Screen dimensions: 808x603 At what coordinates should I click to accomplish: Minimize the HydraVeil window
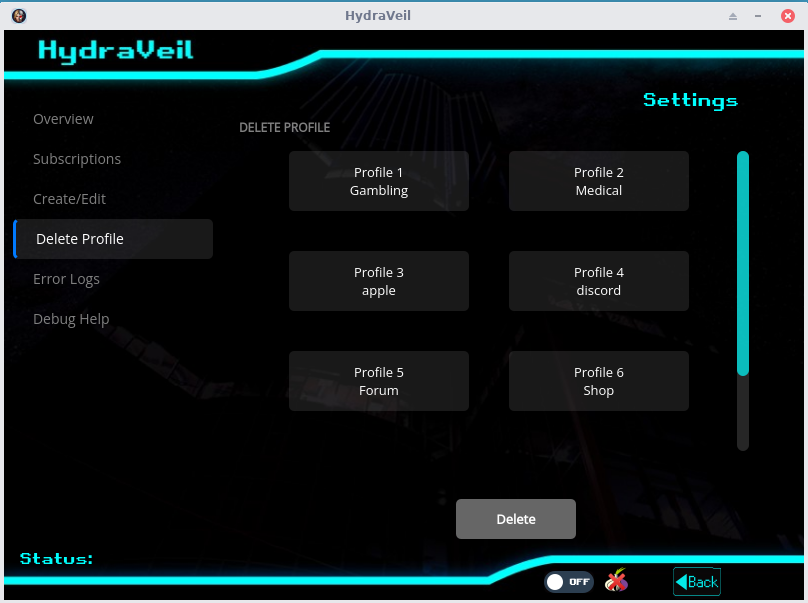click(x=759, y=16)
